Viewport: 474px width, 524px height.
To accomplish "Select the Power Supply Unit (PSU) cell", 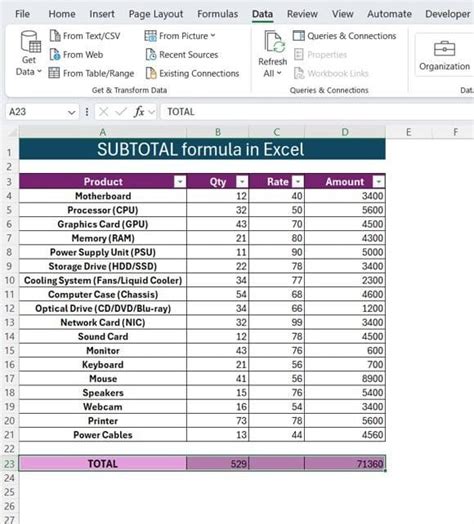I will 103,252.
